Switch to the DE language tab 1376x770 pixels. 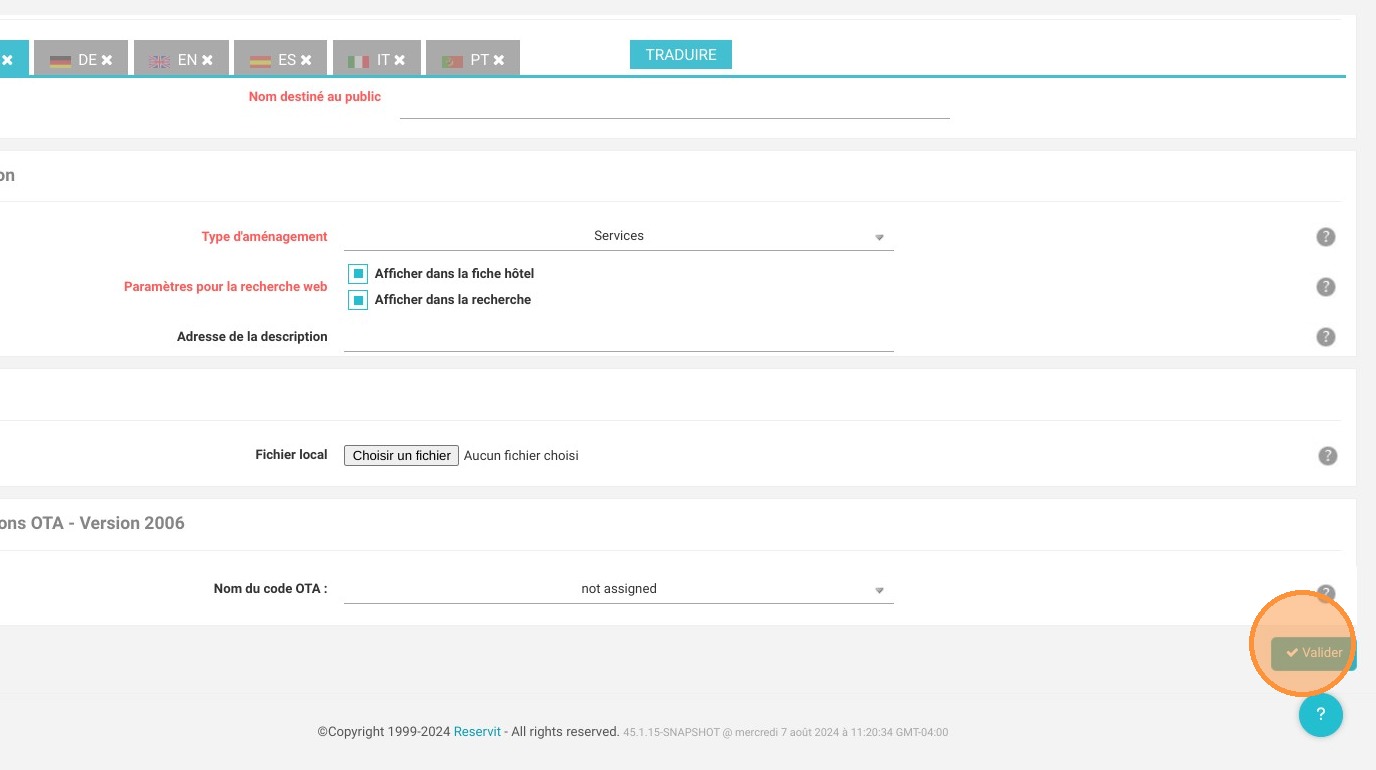81,57
